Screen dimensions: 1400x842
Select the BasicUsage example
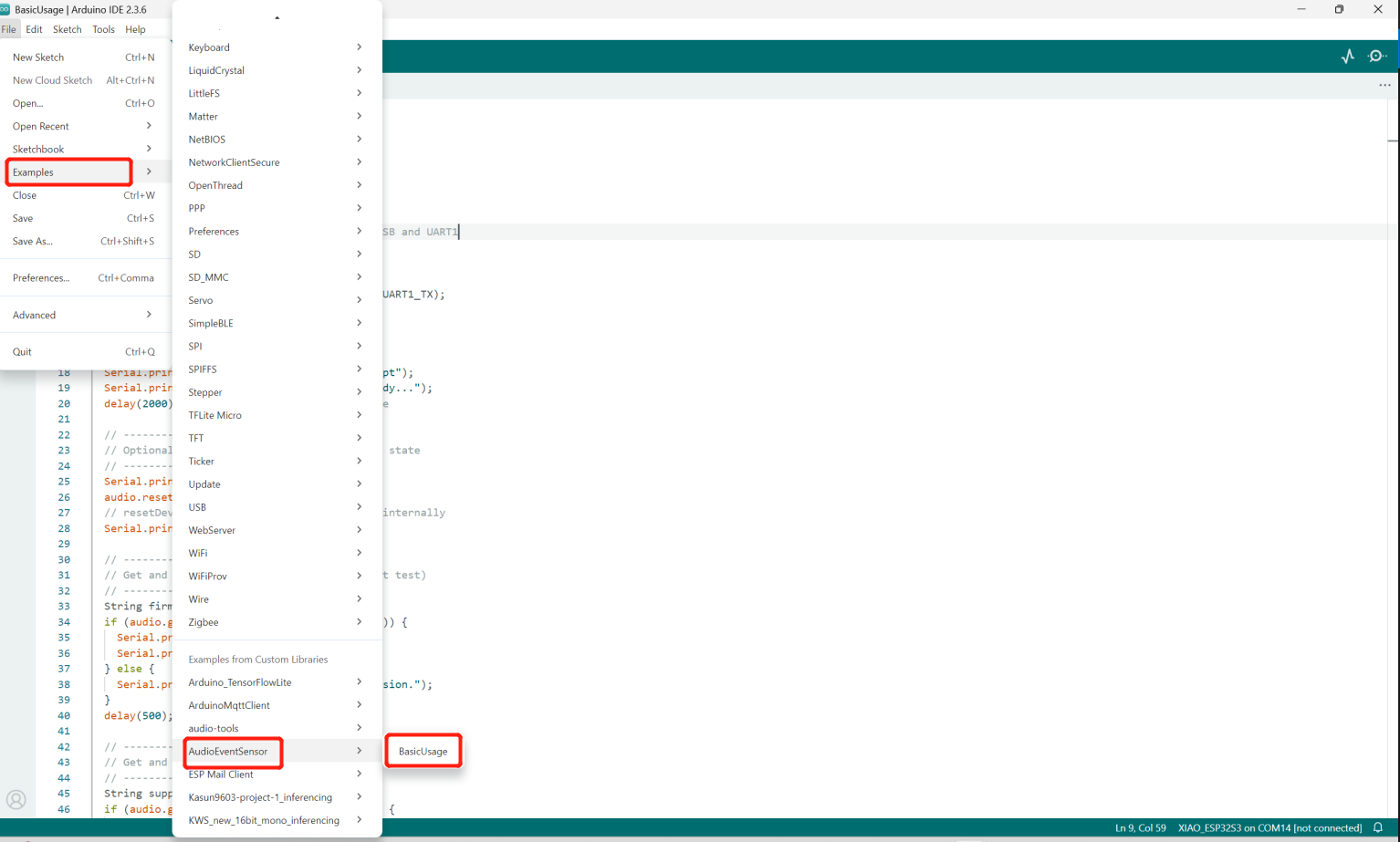(x=423, y=751)
